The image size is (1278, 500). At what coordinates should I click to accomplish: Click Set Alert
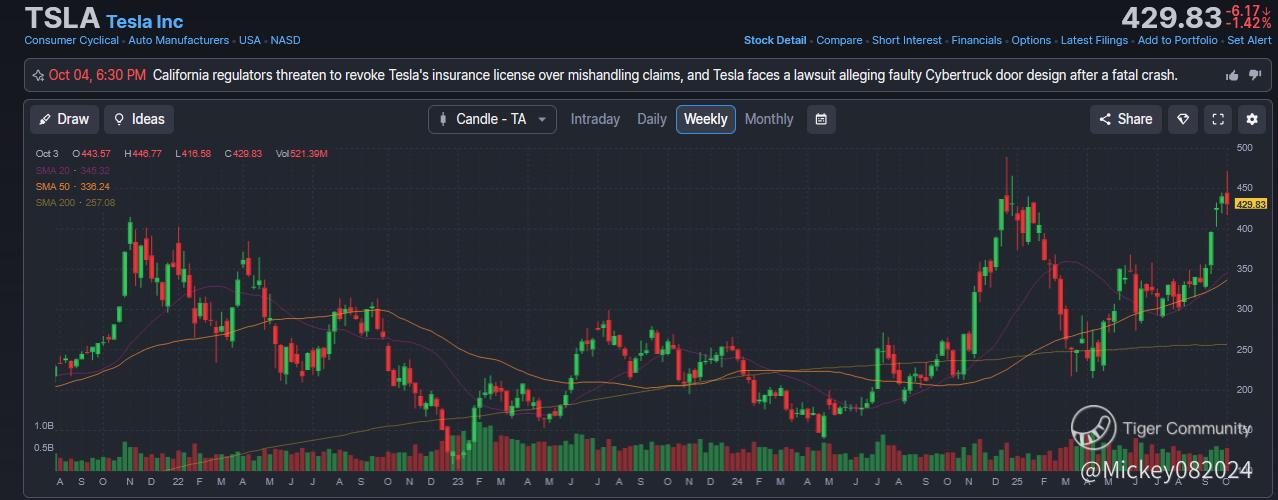pyautogui.click(x=1250, y=40)
